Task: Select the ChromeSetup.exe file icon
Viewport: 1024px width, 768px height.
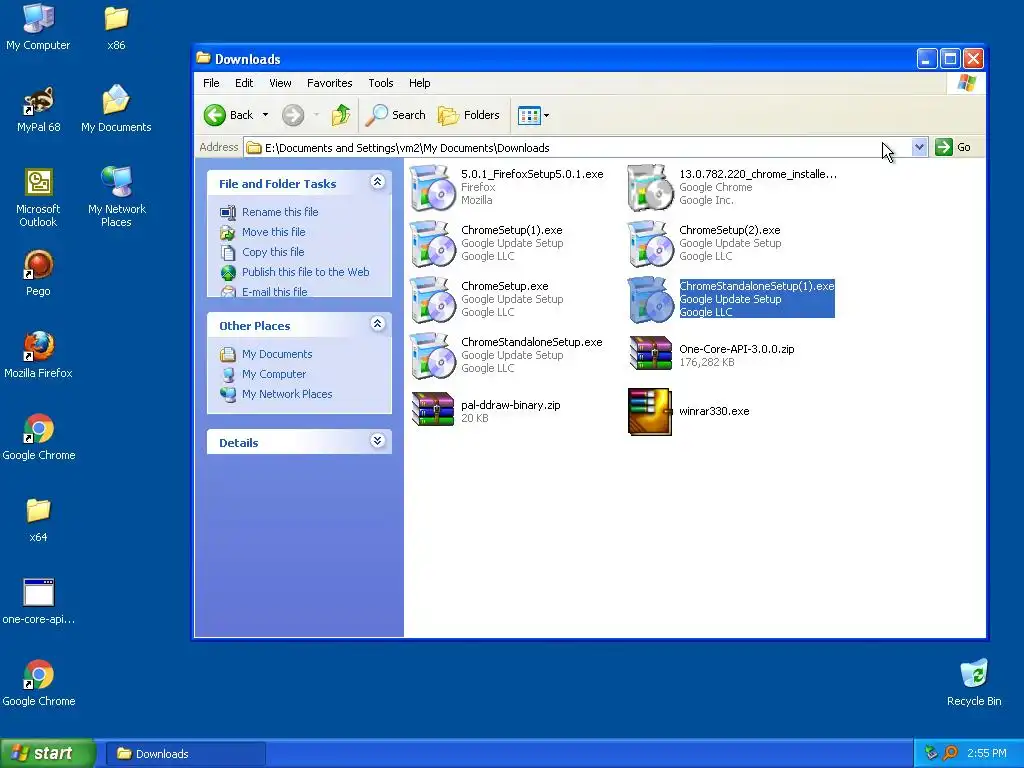Action: 432,300
